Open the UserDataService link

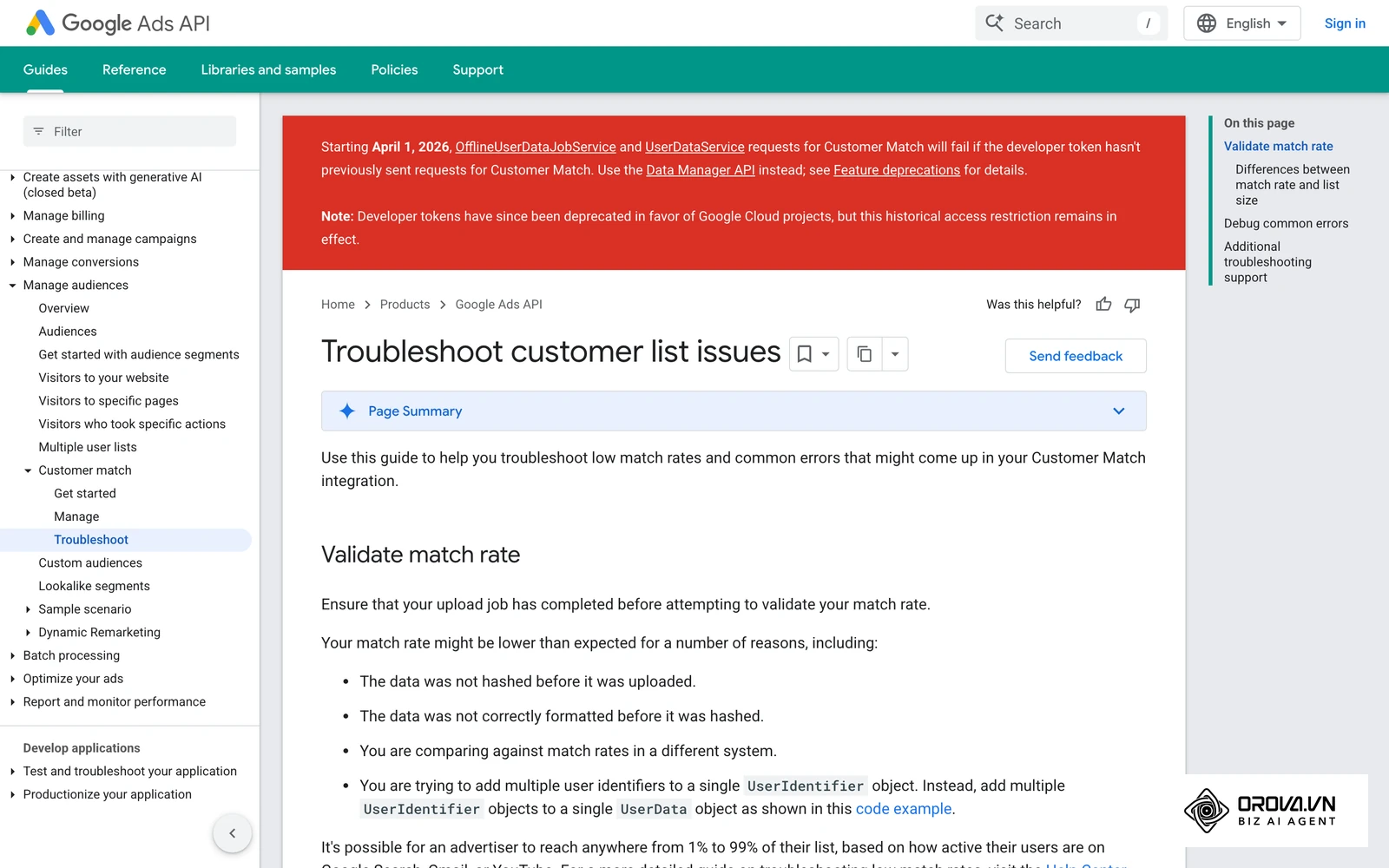tap(694, 148)
